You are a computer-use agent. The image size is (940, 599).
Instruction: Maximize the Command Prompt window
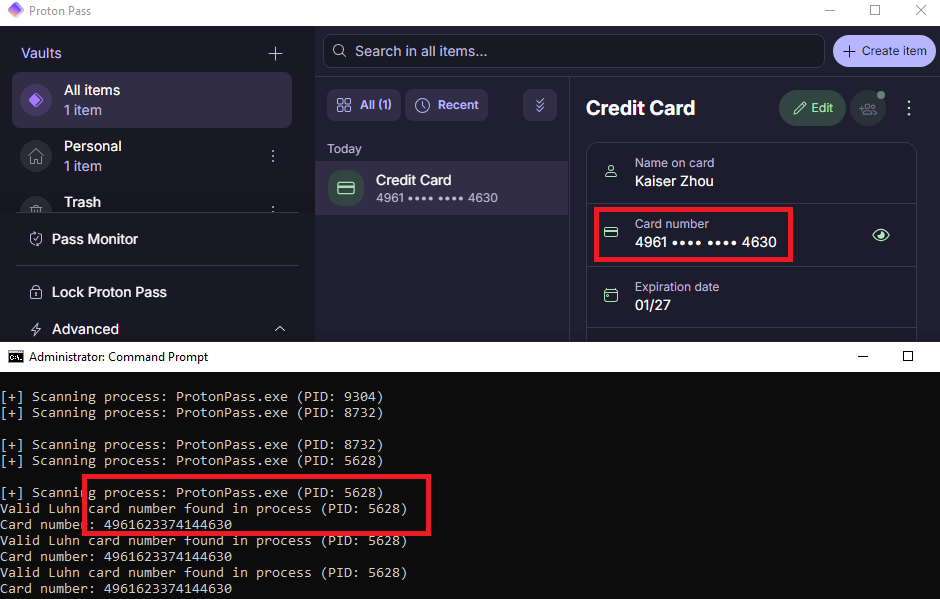[908, 357]
